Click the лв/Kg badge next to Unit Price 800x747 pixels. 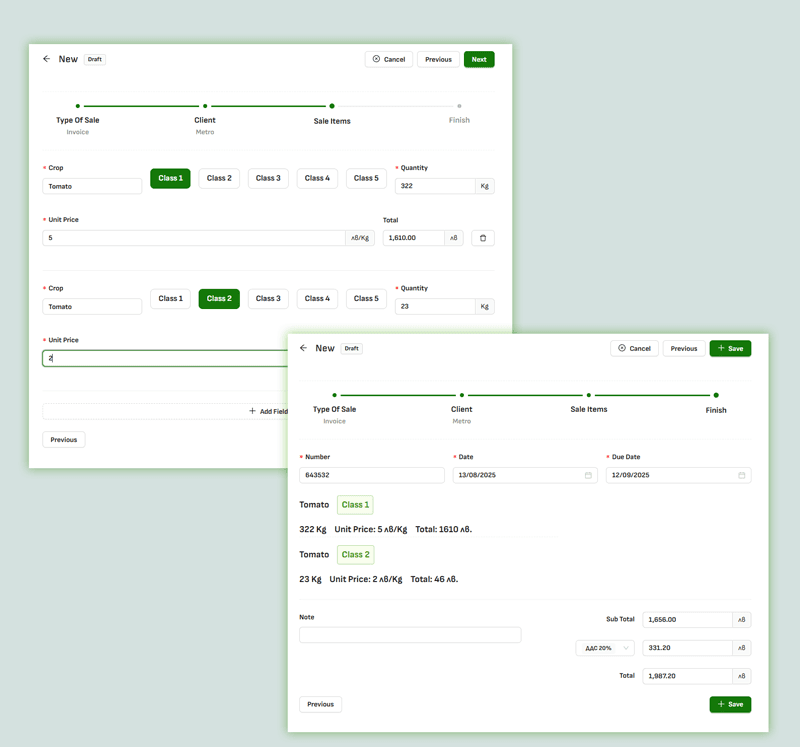coord(359,237)
